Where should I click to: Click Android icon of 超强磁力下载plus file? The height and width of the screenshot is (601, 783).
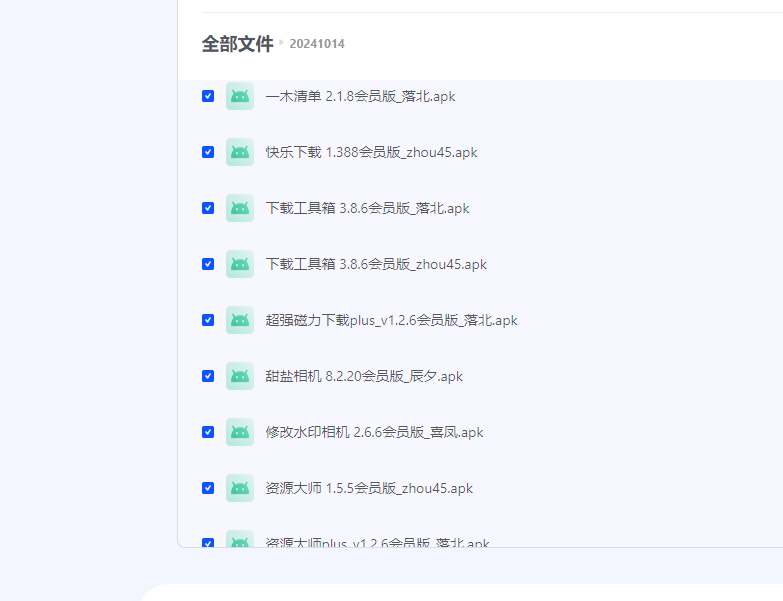point(240,319)
